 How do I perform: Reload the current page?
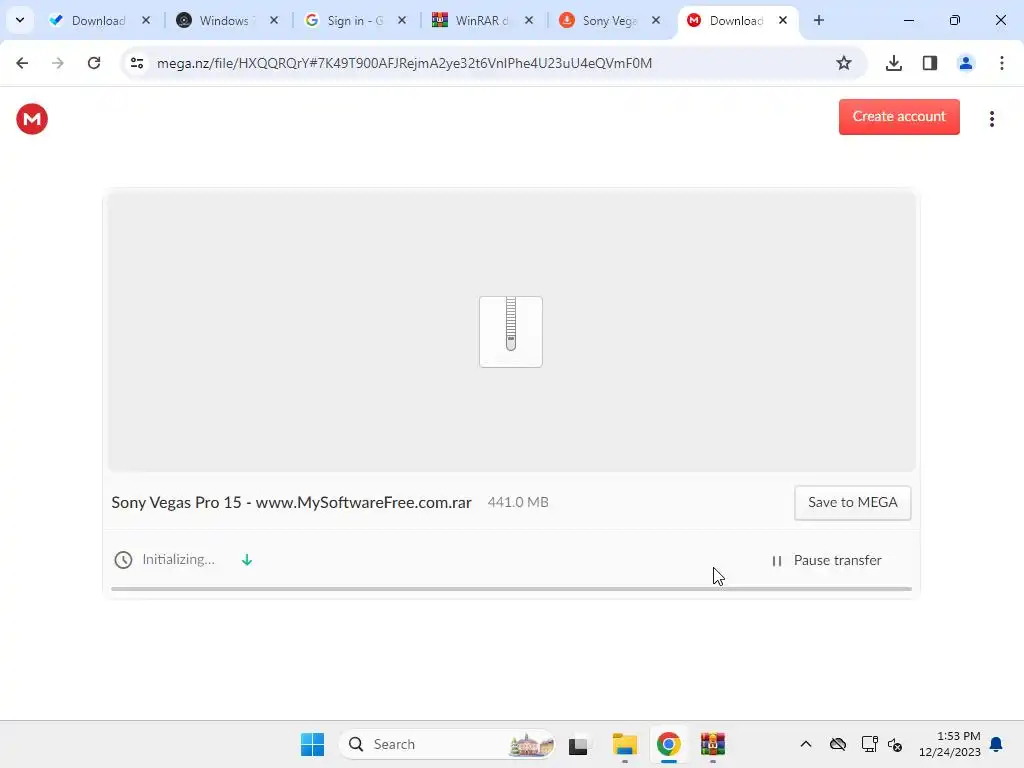(x=94, y=63)
